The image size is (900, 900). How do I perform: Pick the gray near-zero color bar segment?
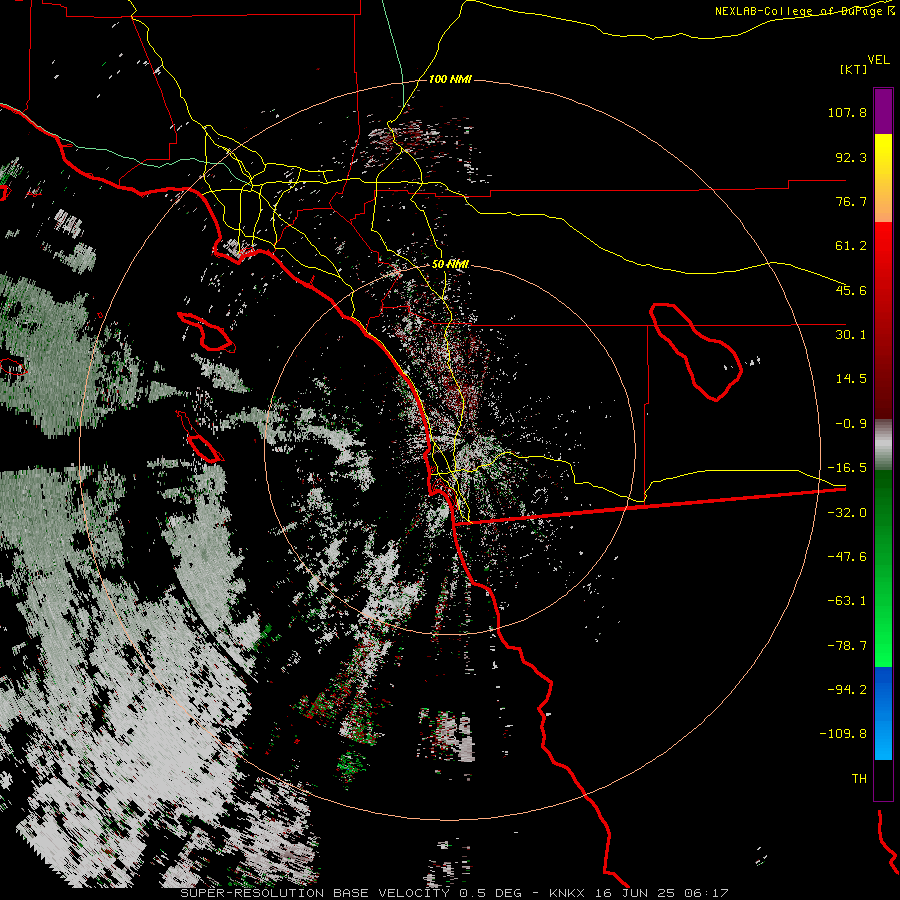[883, 445]
